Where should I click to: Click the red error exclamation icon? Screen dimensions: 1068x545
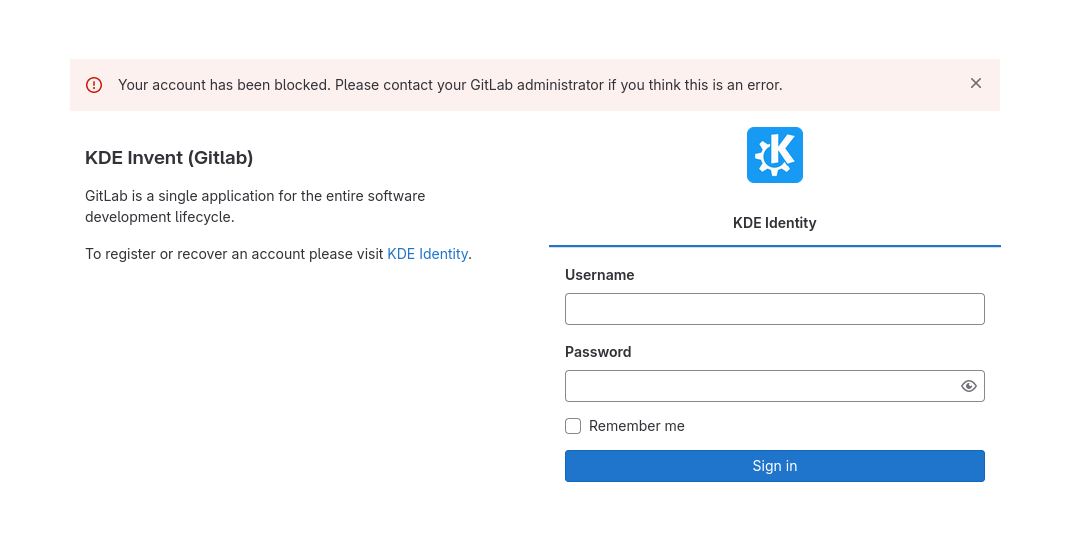click(x=94, y=85)
